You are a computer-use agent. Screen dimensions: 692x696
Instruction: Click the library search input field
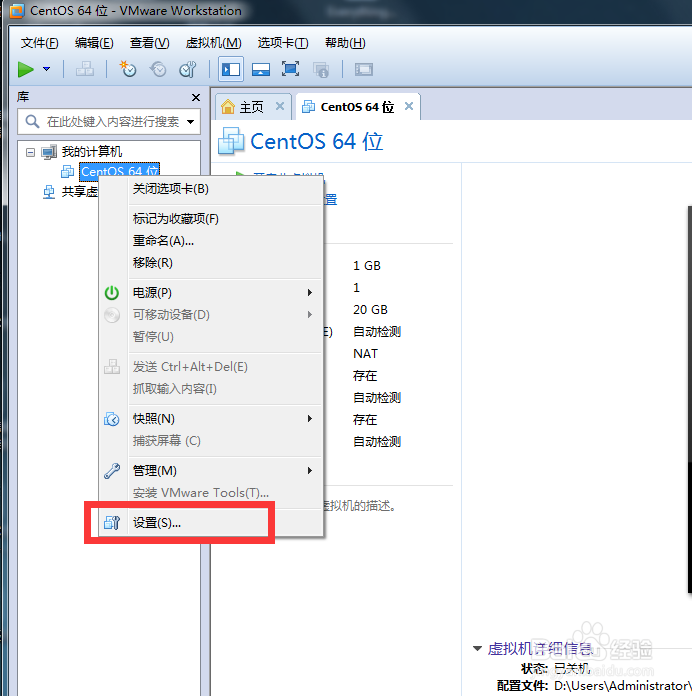109,121
